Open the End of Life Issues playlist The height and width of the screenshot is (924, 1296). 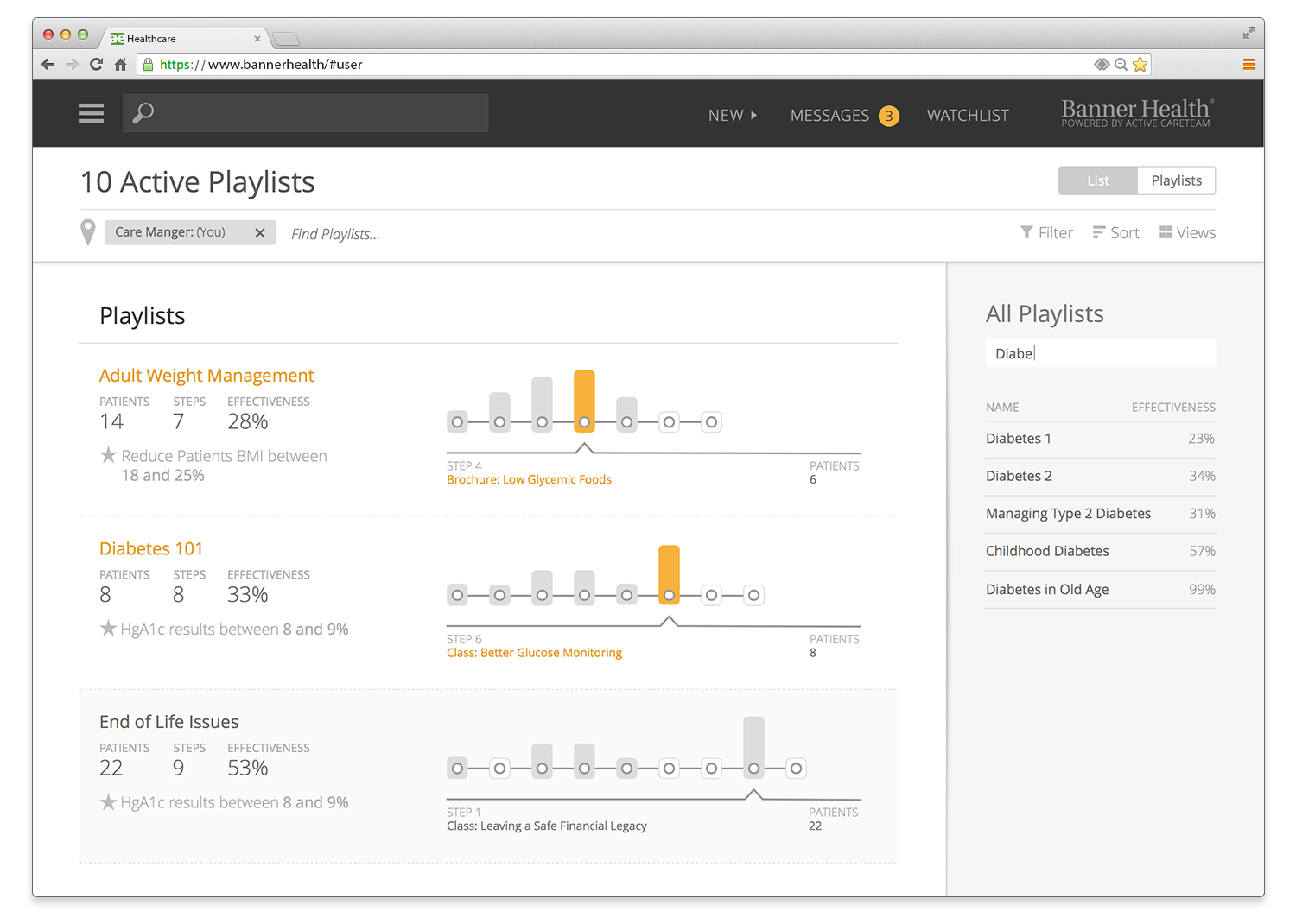(x=169, y=722)
